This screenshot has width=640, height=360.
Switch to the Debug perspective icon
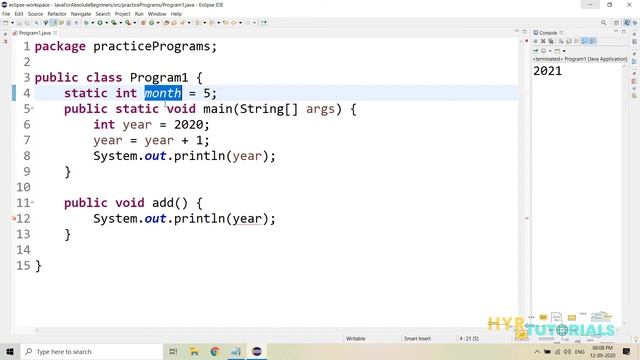635,23
